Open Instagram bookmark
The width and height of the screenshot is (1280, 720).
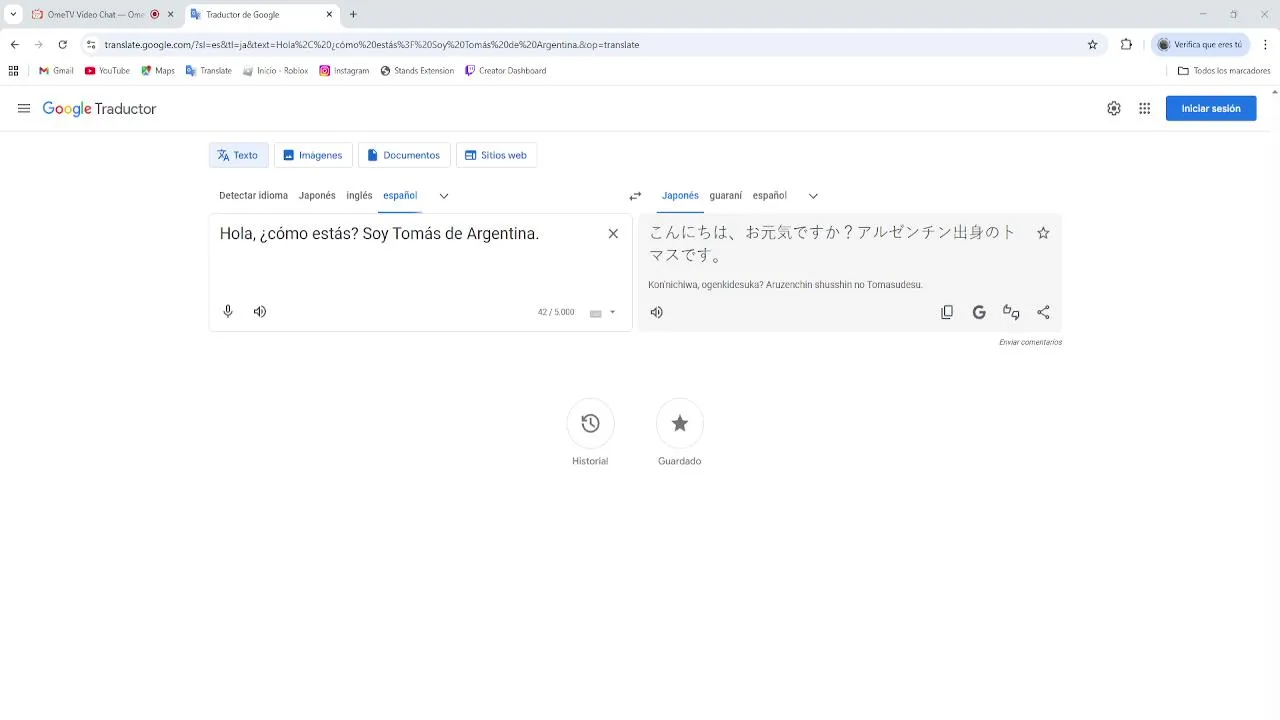344,71
